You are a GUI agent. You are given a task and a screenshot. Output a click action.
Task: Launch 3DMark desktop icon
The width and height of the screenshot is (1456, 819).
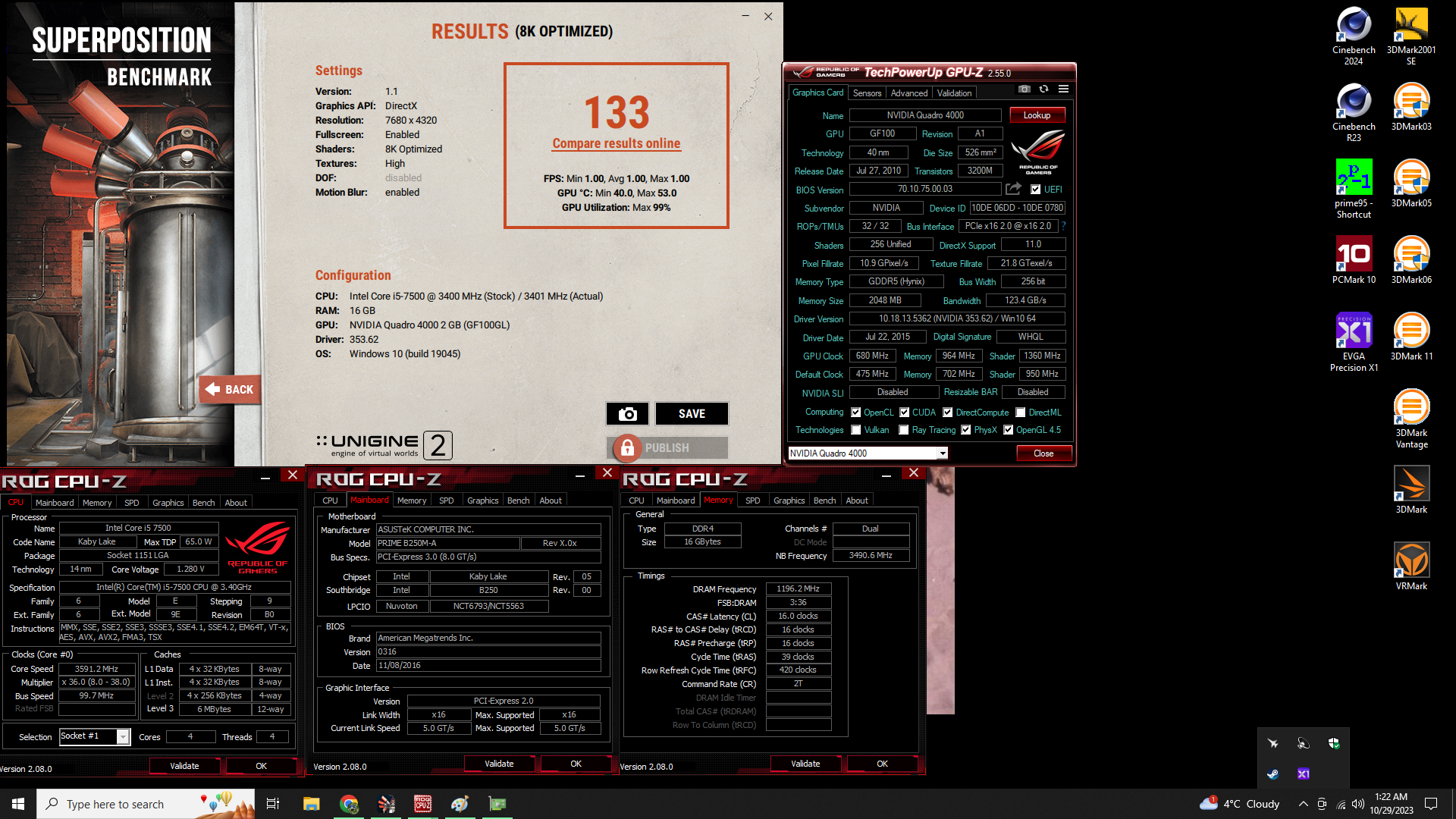pos(1411,490)
